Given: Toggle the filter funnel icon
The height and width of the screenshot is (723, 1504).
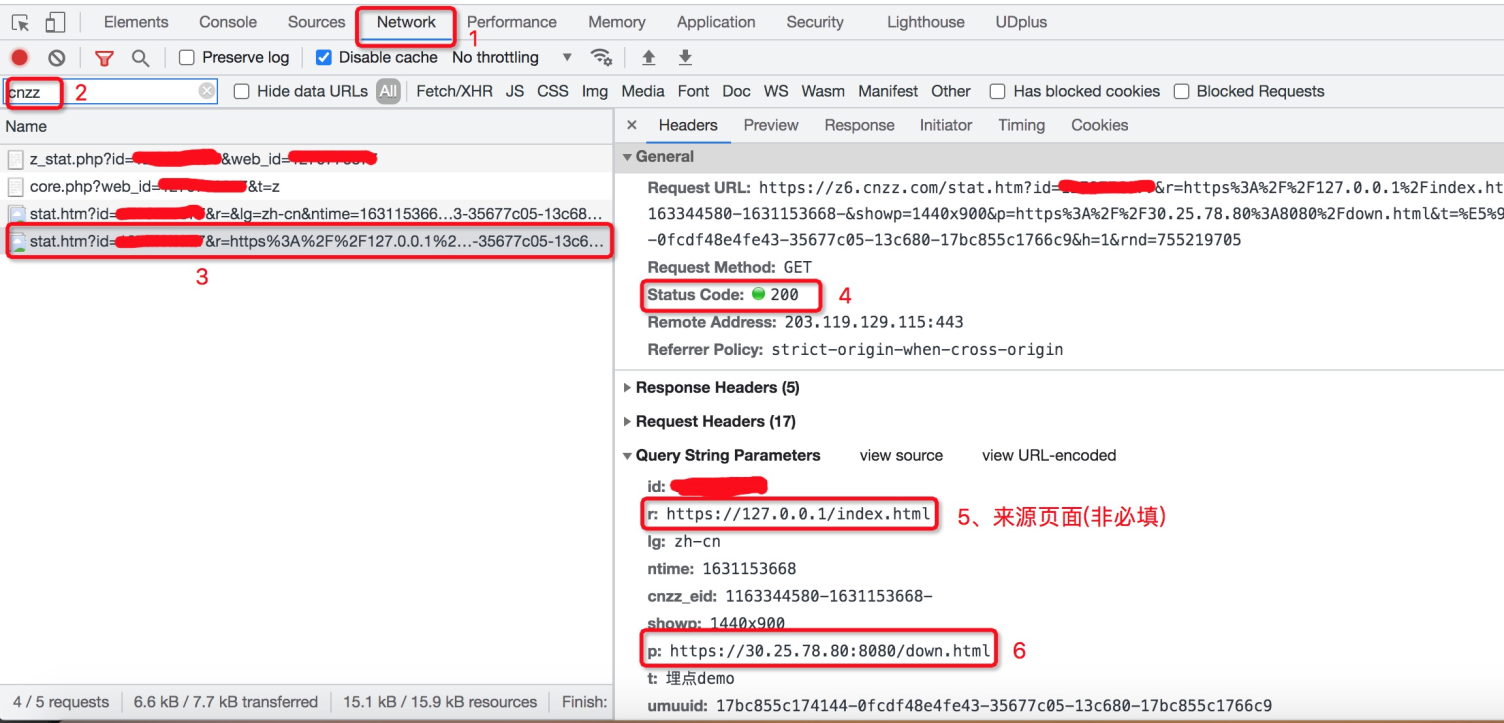Looking at the screenshot, I should 104,58.
